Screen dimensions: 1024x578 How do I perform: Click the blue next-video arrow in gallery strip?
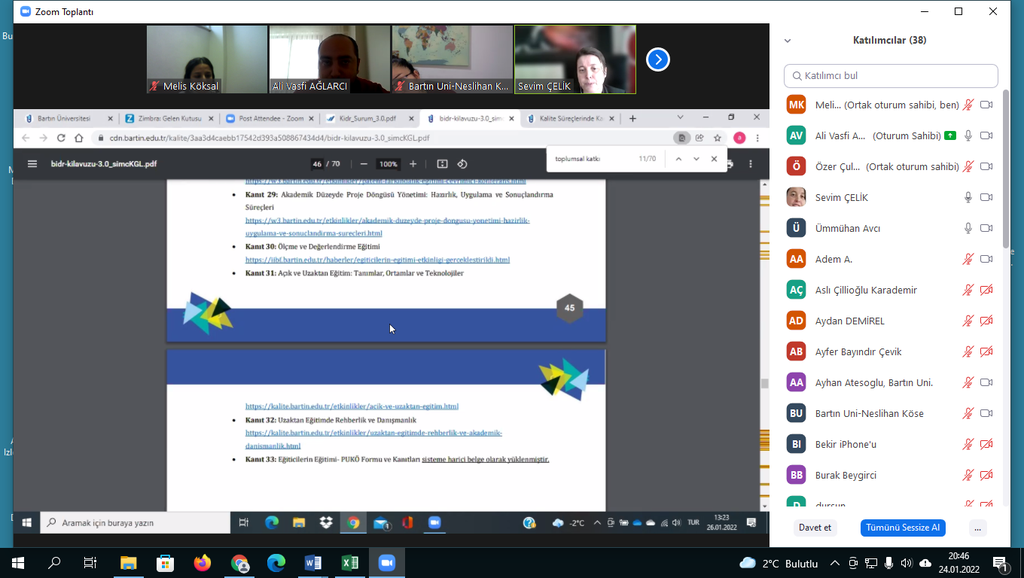coord(657,60)
